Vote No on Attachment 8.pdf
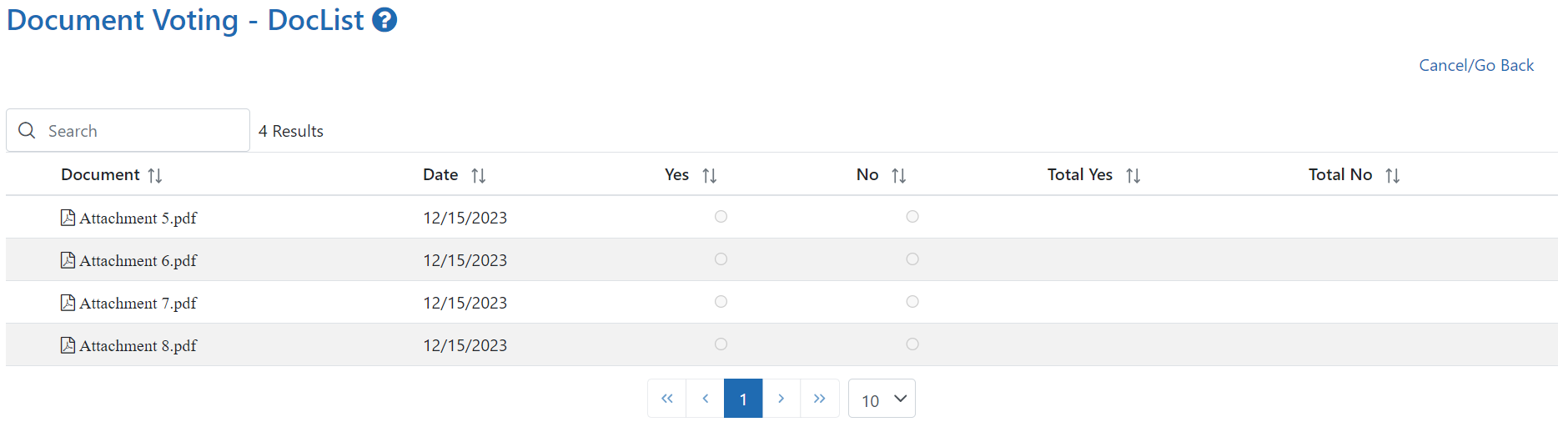The image size is (1568, 427). point(912,344)
